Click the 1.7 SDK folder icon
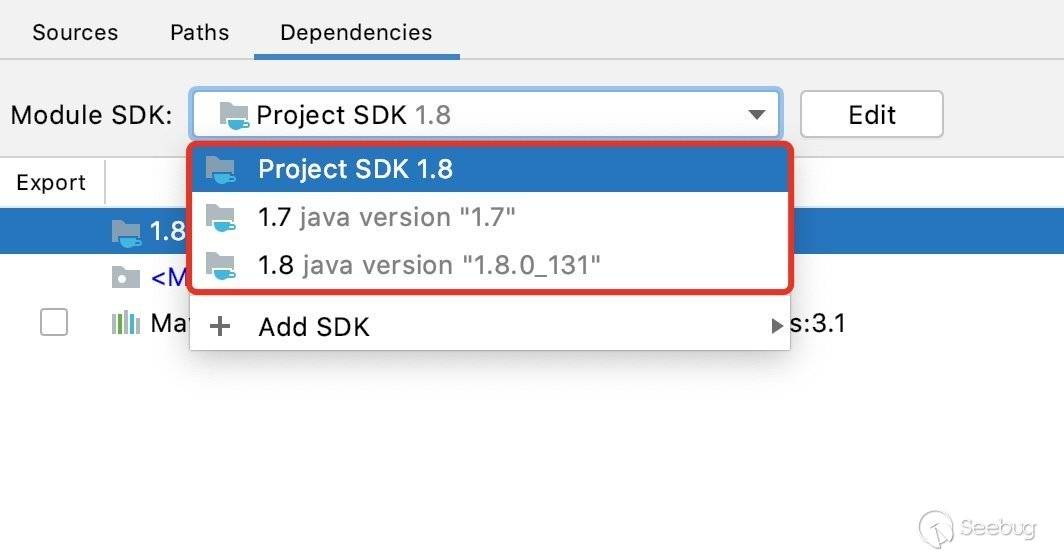The image size is (1064, 556). pyautogui.click(x=221, y=217)
